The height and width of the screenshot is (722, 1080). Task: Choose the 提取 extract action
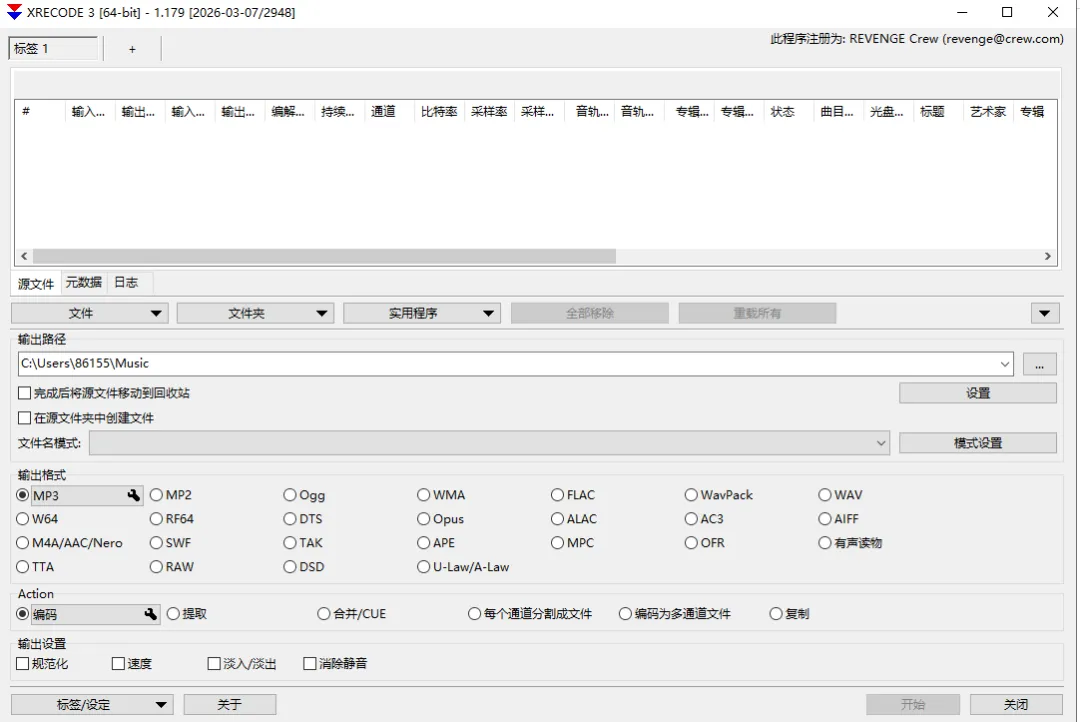tap(187, 613)
